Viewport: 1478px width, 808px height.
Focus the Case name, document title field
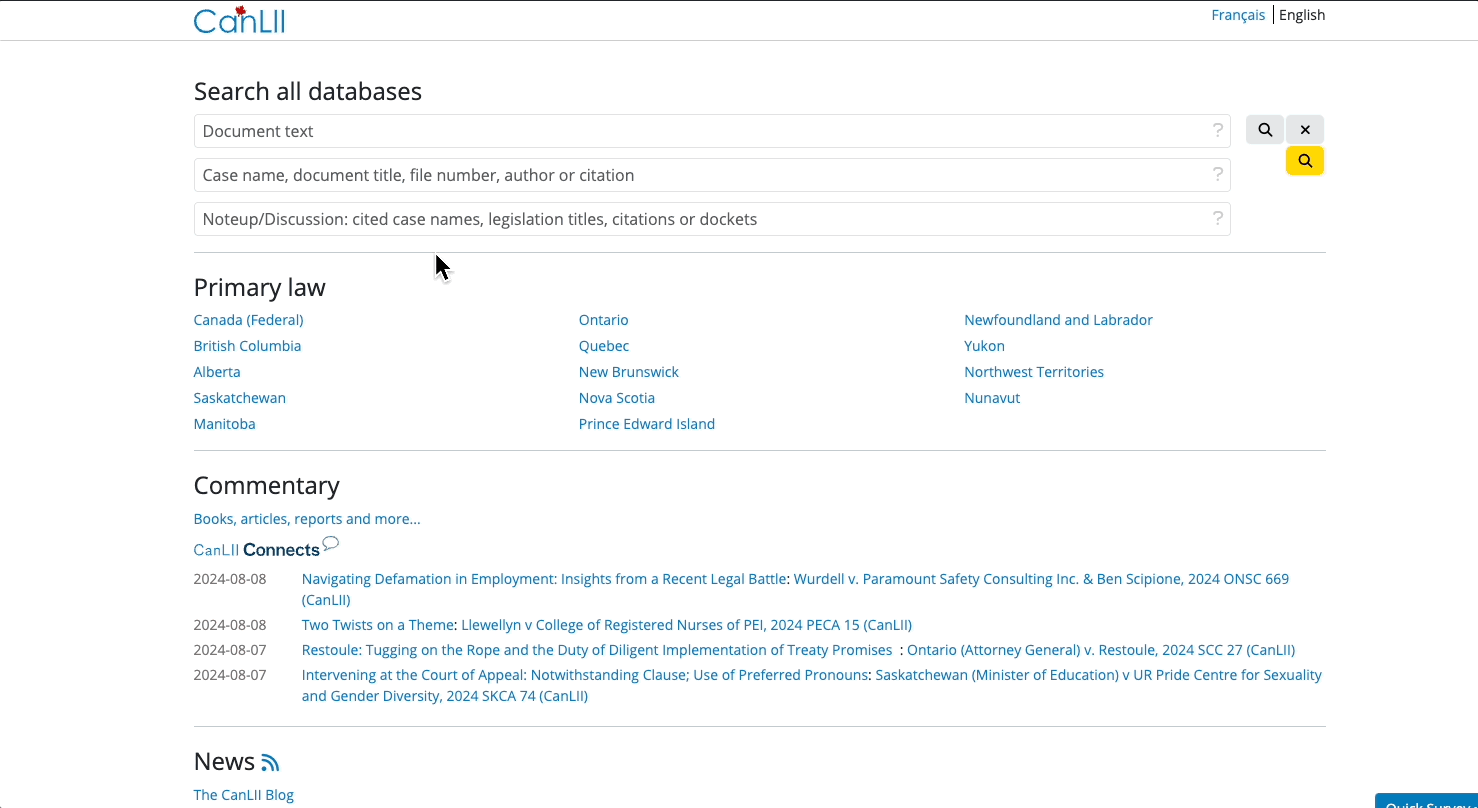pos(712,175)
